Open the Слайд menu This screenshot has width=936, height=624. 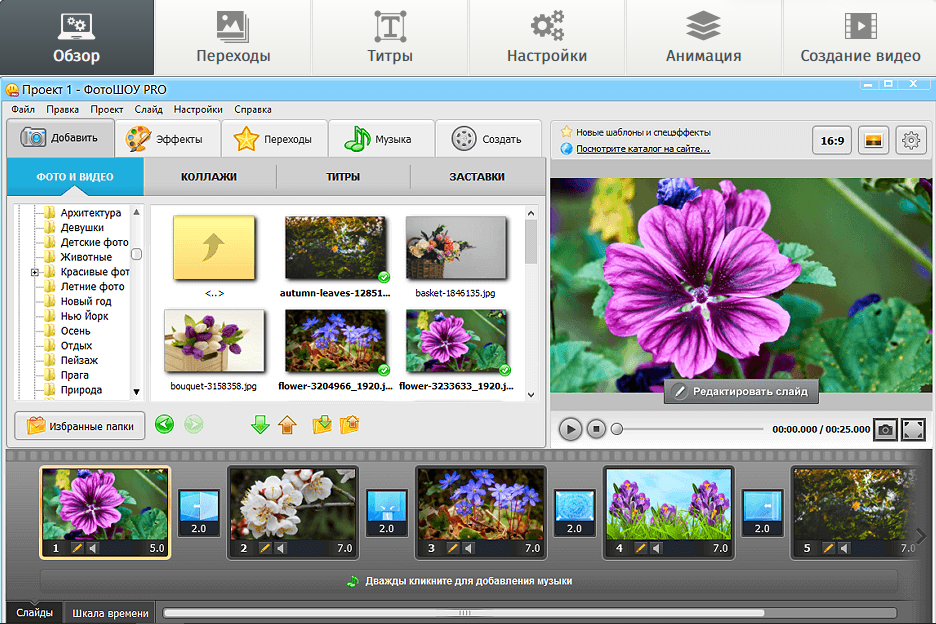pos(149,109)
